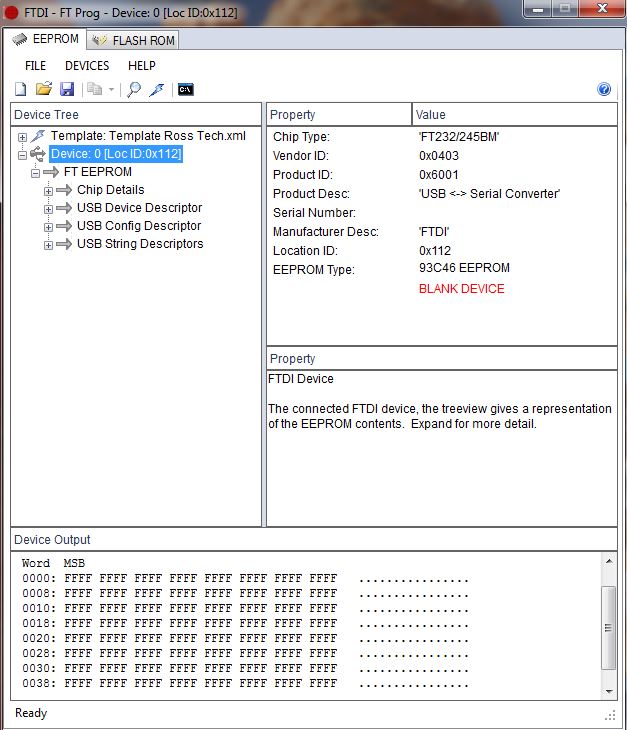Close the FT Prog window
Image resolution: width=627 pixels, height=730 pixels.
point(602,9)
